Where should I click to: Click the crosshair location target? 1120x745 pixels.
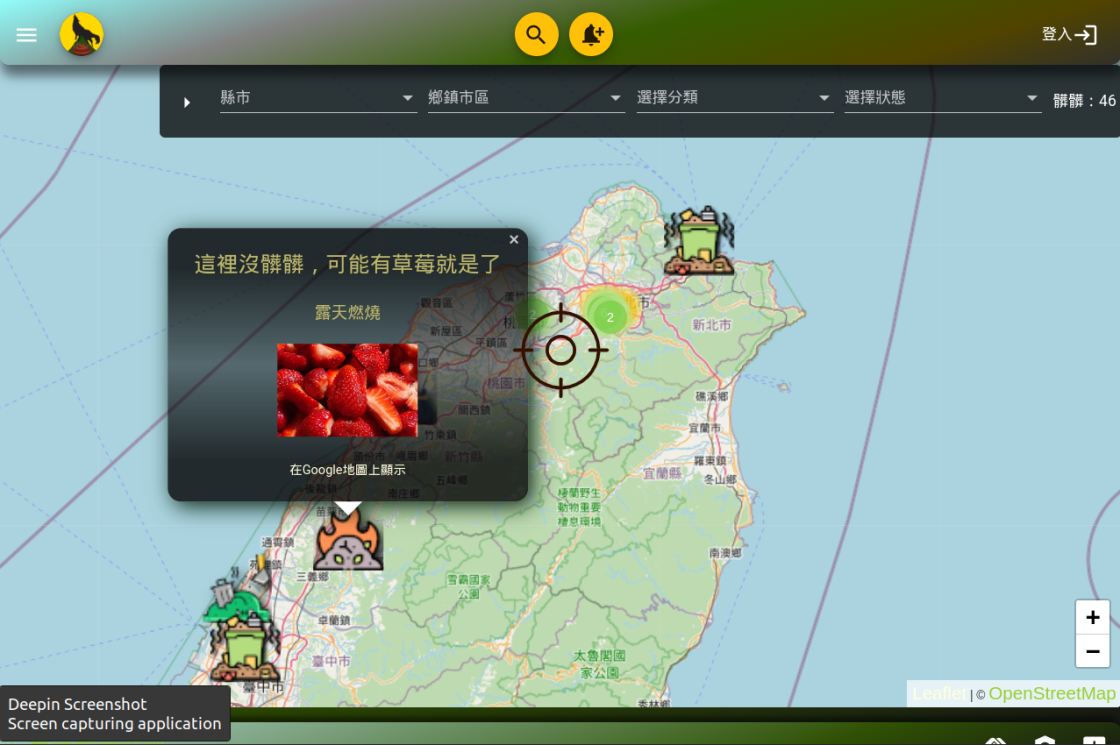point(561,350)
